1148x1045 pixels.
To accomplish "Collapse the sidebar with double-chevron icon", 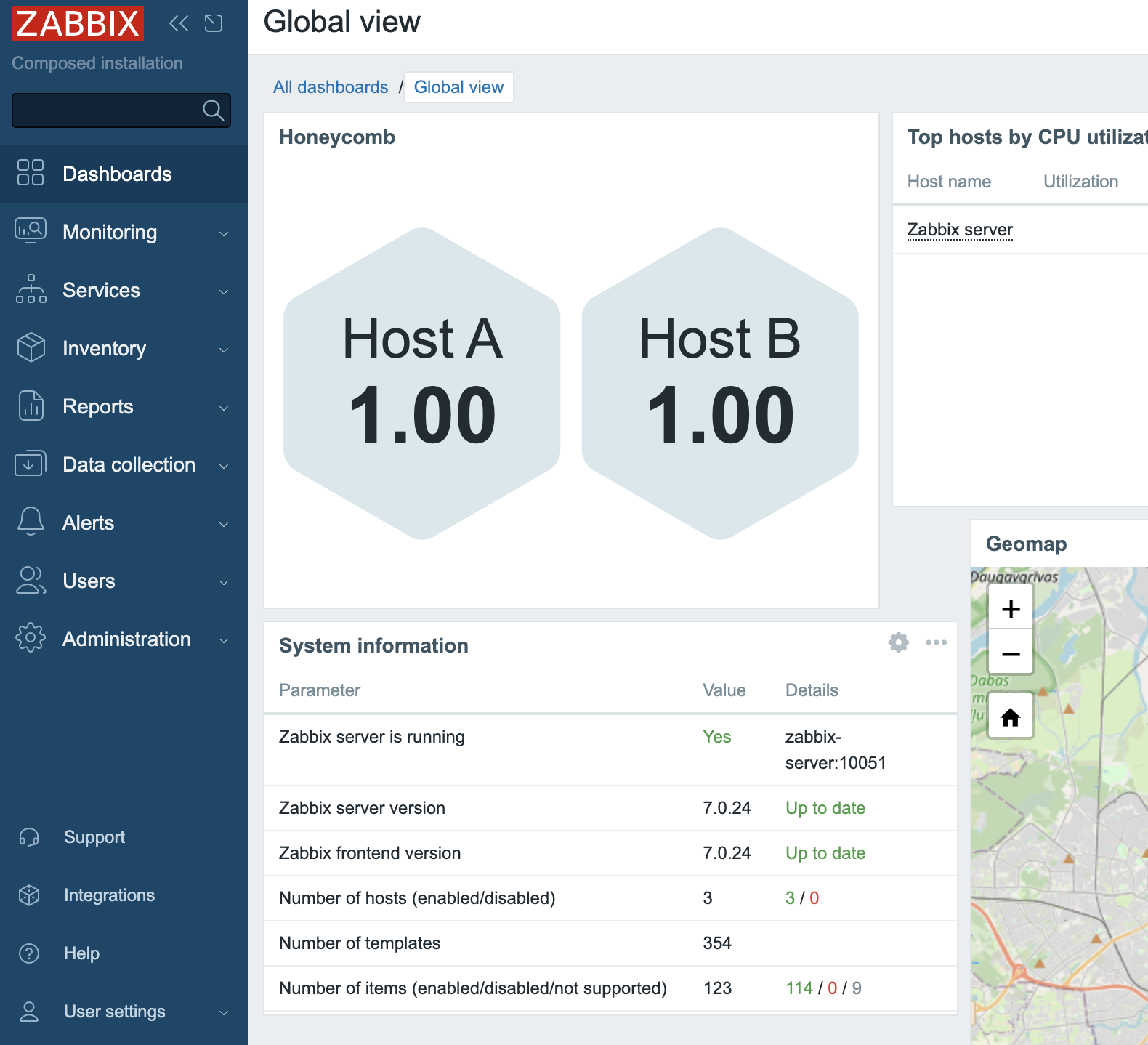I will point(178,23).
